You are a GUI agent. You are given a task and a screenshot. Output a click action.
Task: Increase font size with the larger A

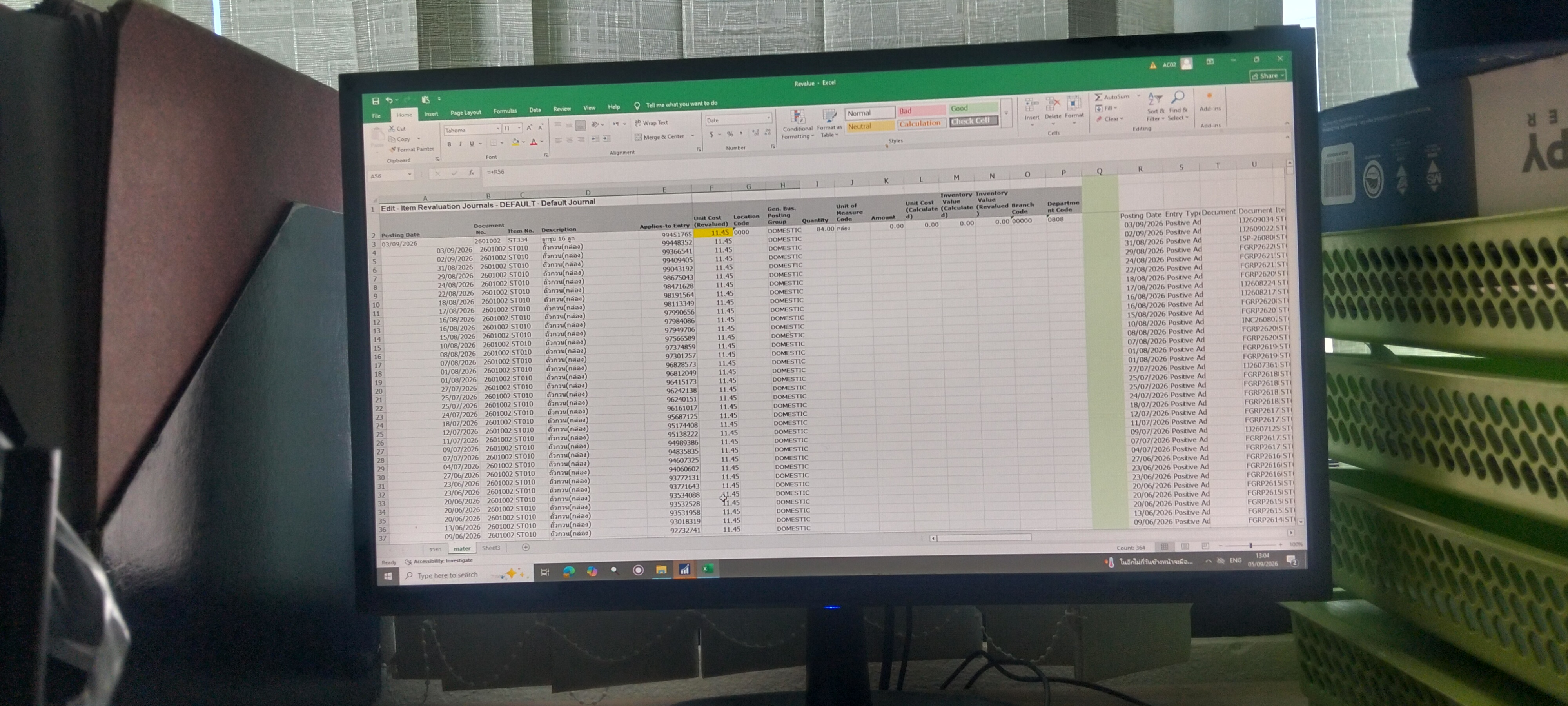coord(529,128)
